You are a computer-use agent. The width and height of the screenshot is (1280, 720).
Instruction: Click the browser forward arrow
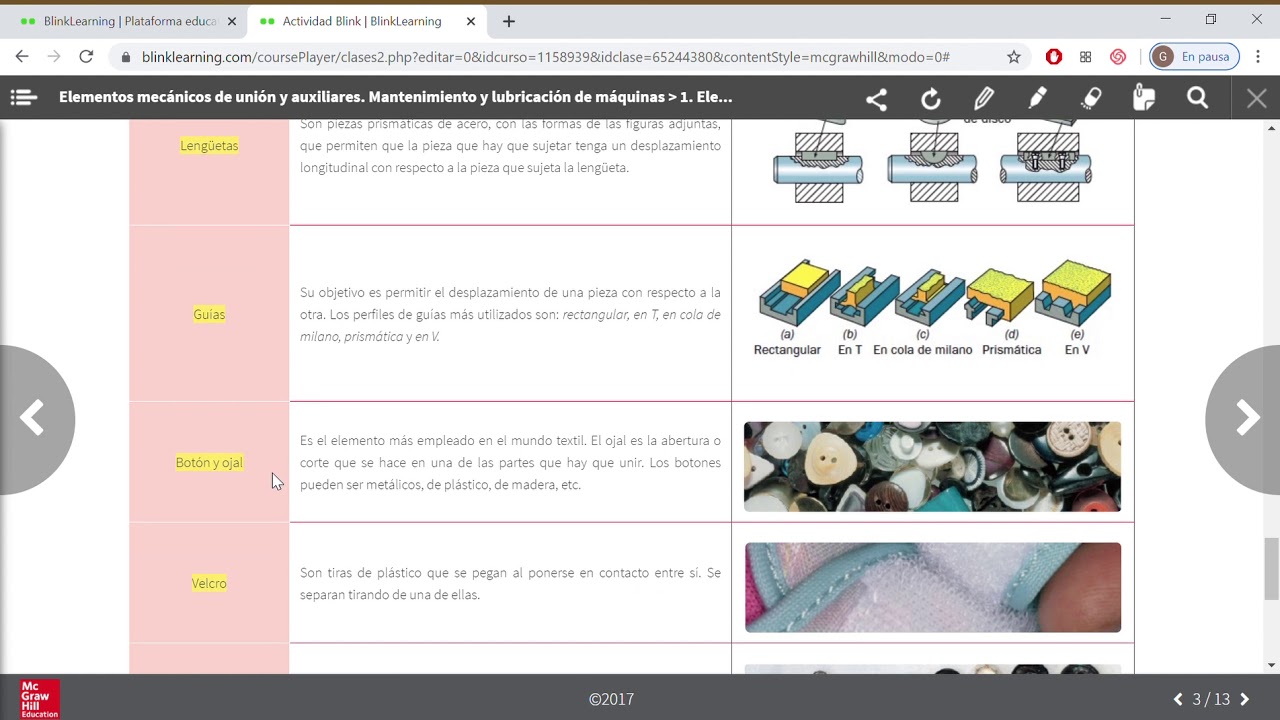point(54,57)
